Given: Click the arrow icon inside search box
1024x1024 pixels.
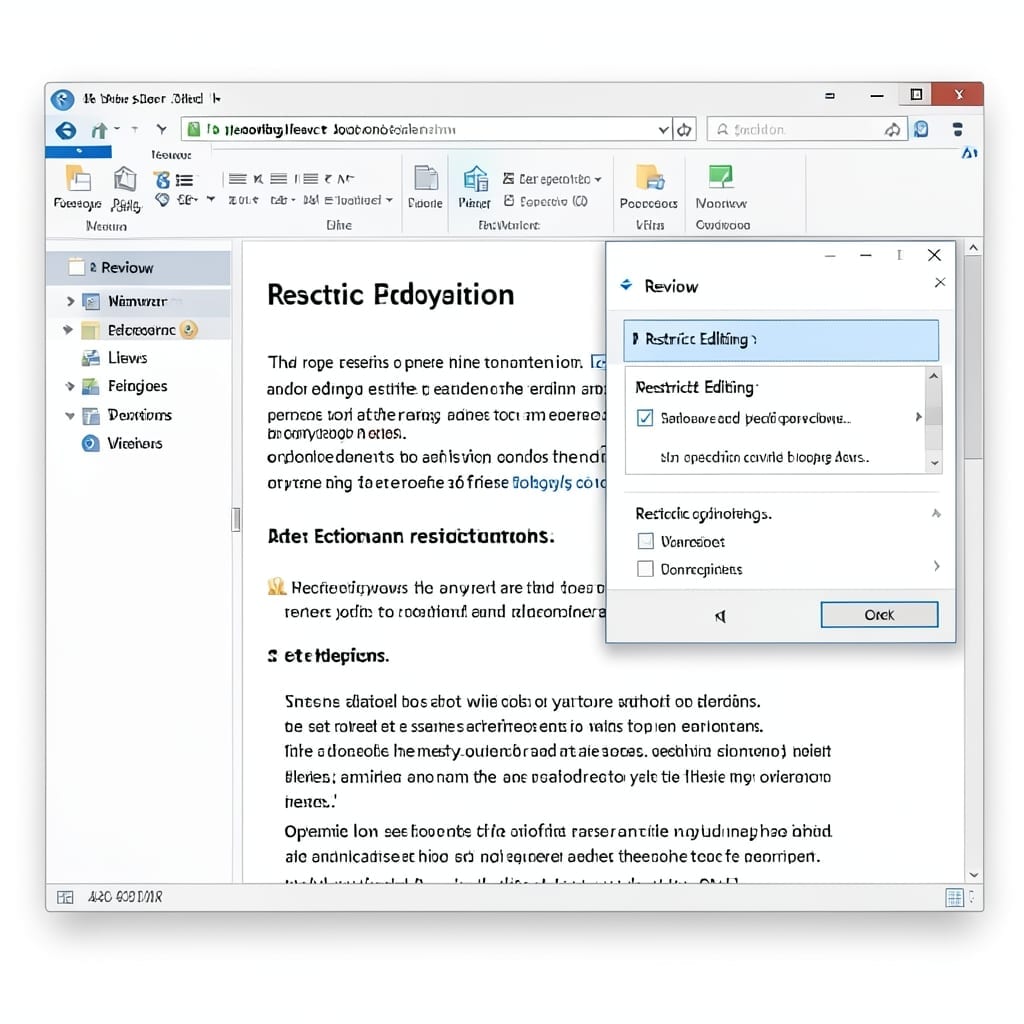Looking at the screenshot, I should (x=892, y=130).
